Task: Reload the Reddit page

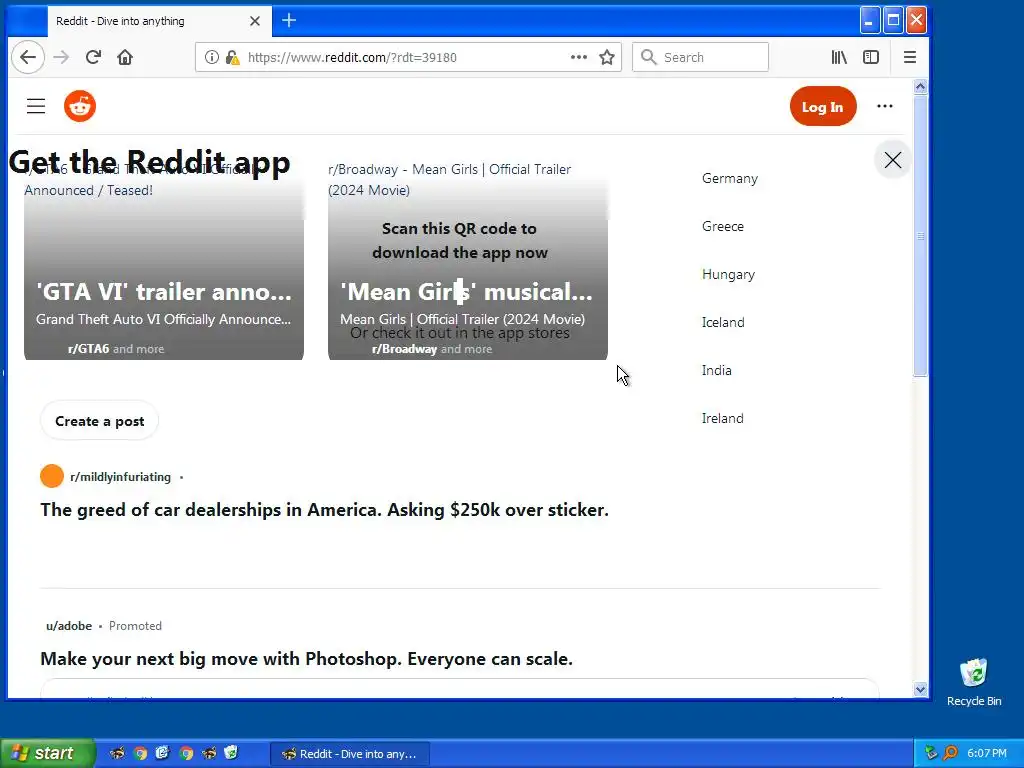Action: pyautogui.click(x=93, y=57)
